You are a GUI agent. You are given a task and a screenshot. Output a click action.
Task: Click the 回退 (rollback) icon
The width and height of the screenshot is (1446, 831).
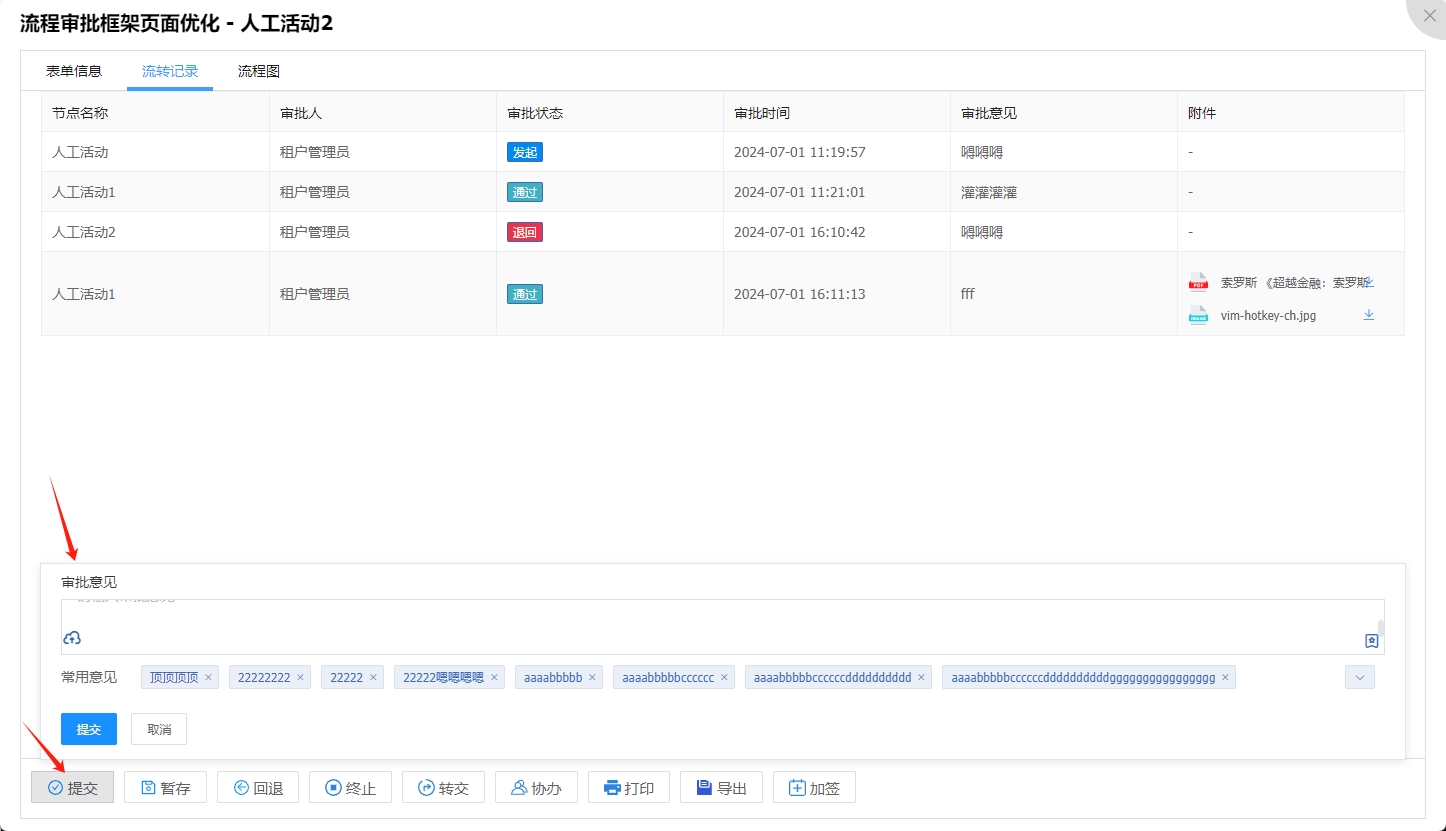point(238,787)
